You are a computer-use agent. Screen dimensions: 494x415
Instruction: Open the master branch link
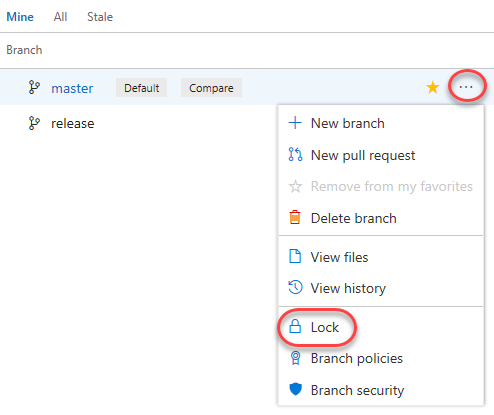coord(72,88)
